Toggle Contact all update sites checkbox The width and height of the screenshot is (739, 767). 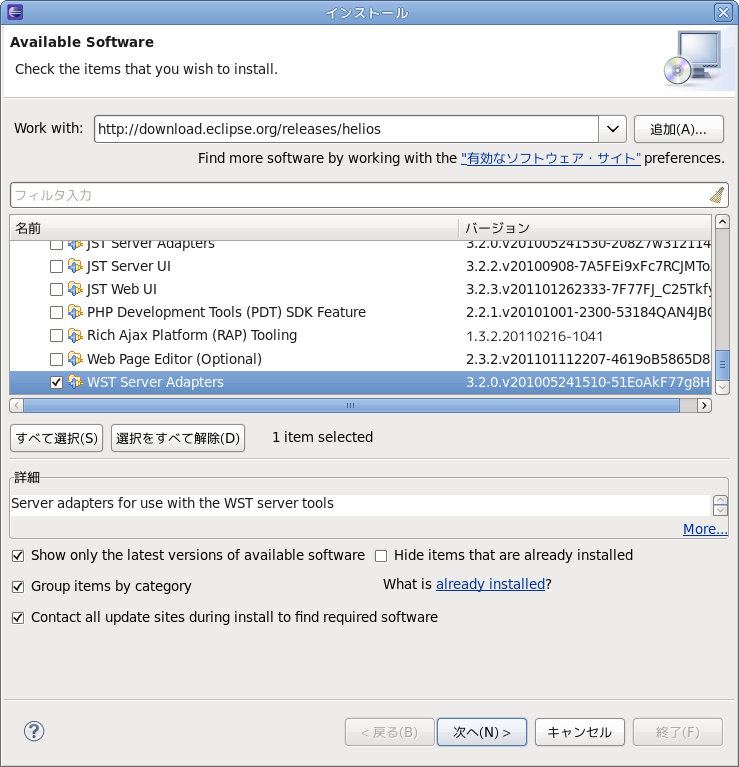18,618
